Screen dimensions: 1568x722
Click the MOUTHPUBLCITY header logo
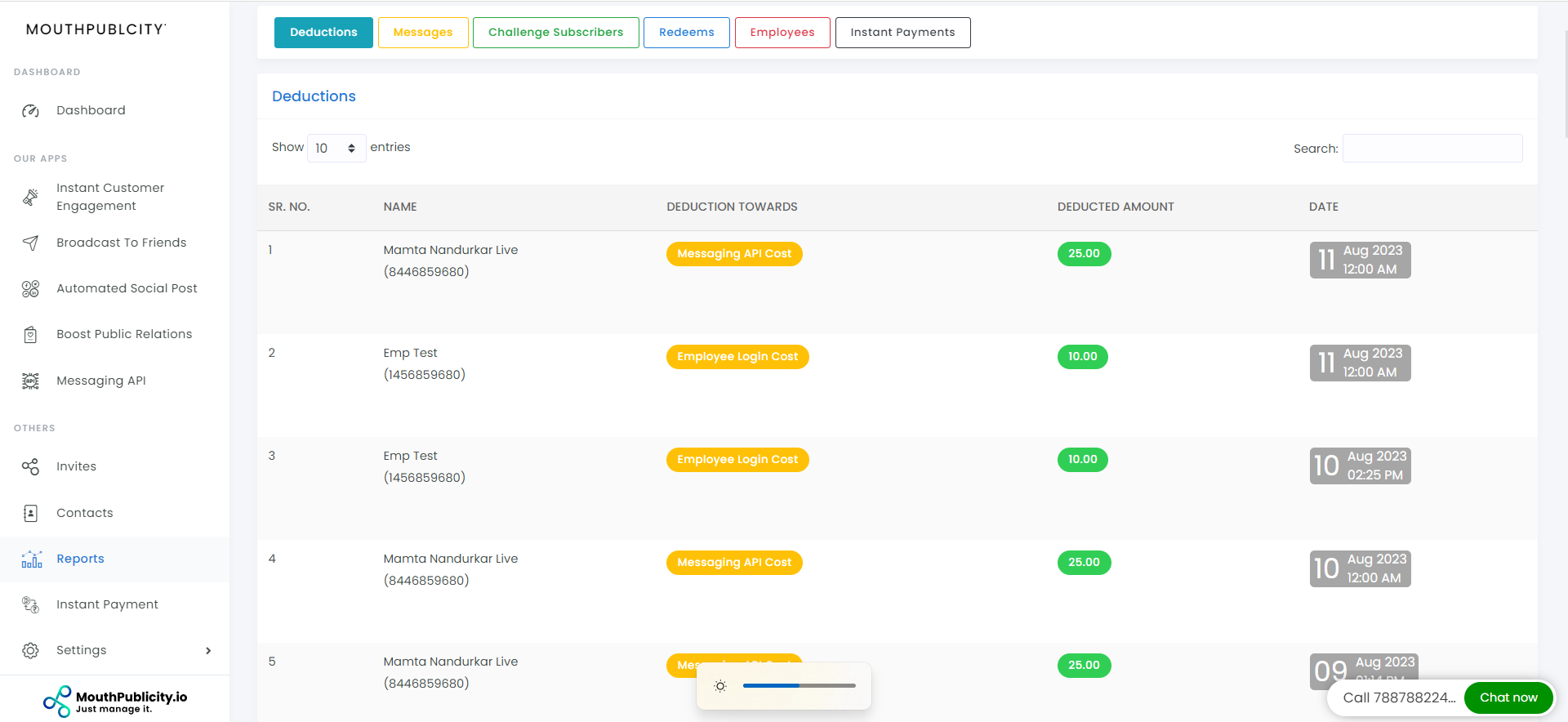(96, 29)
